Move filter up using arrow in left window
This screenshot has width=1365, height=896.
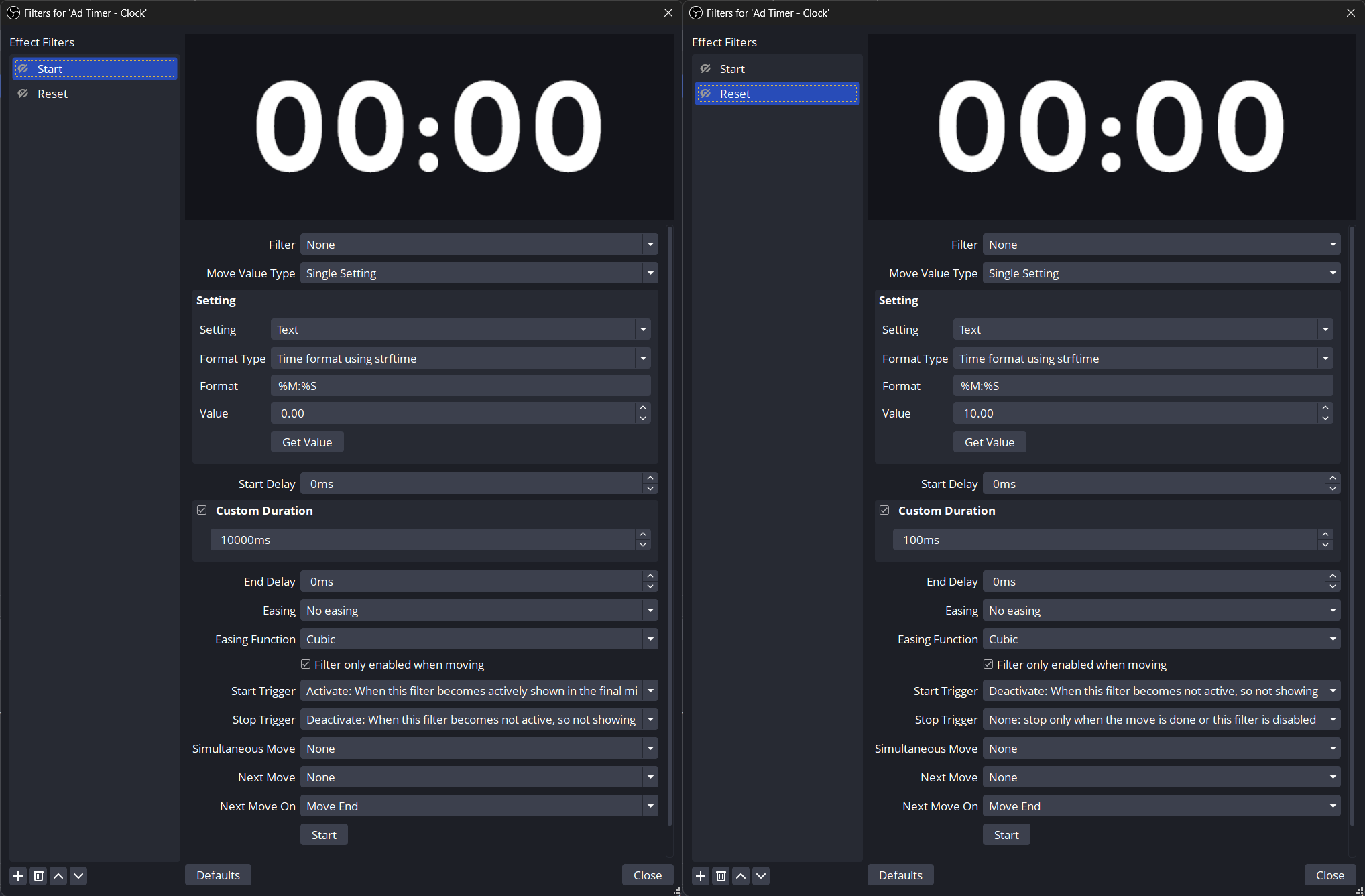pyautogui.click(x=58, y=875)
